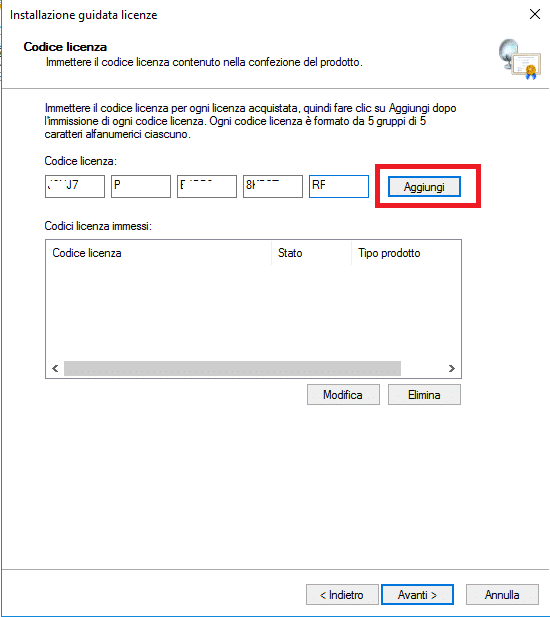
Task: Click the right scroll arrow of the list
Action: (452, 369)
